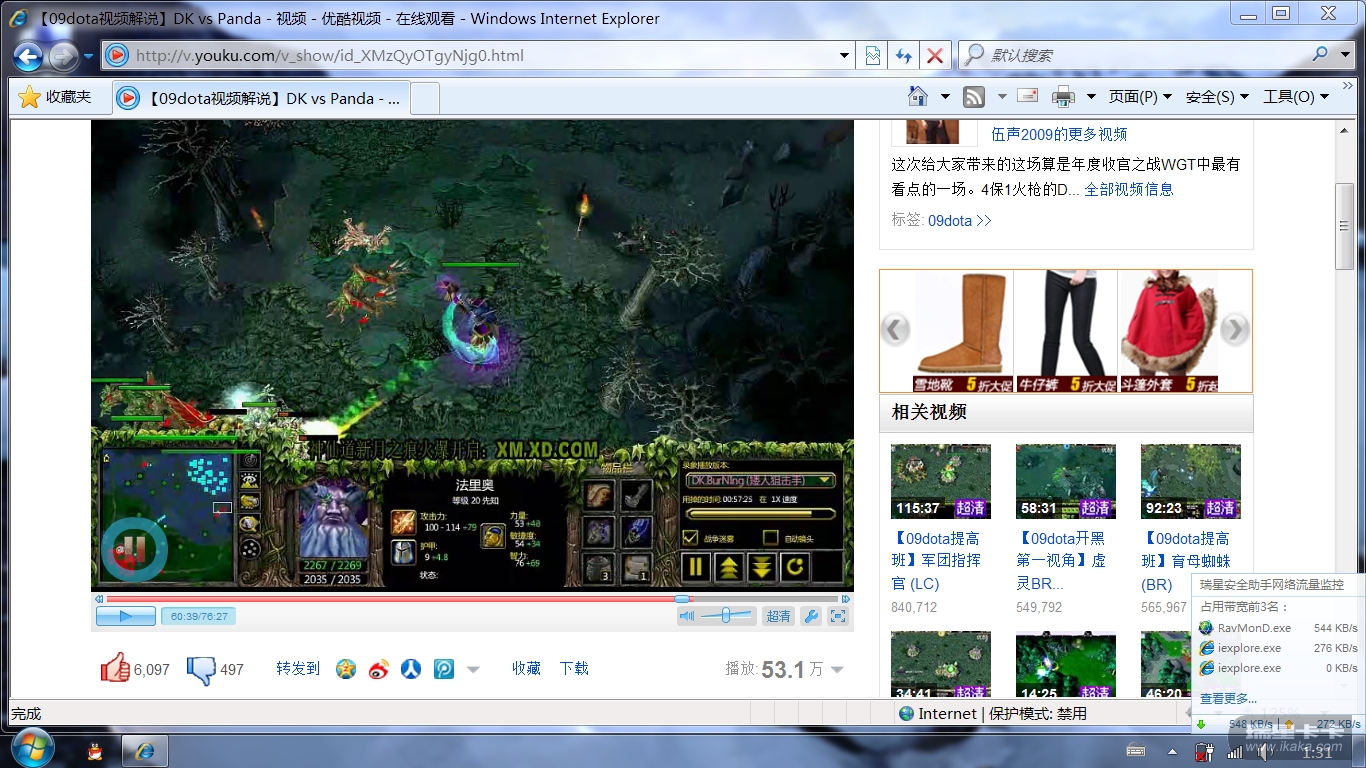Click 全部视频信息 link

[1129, 189]
